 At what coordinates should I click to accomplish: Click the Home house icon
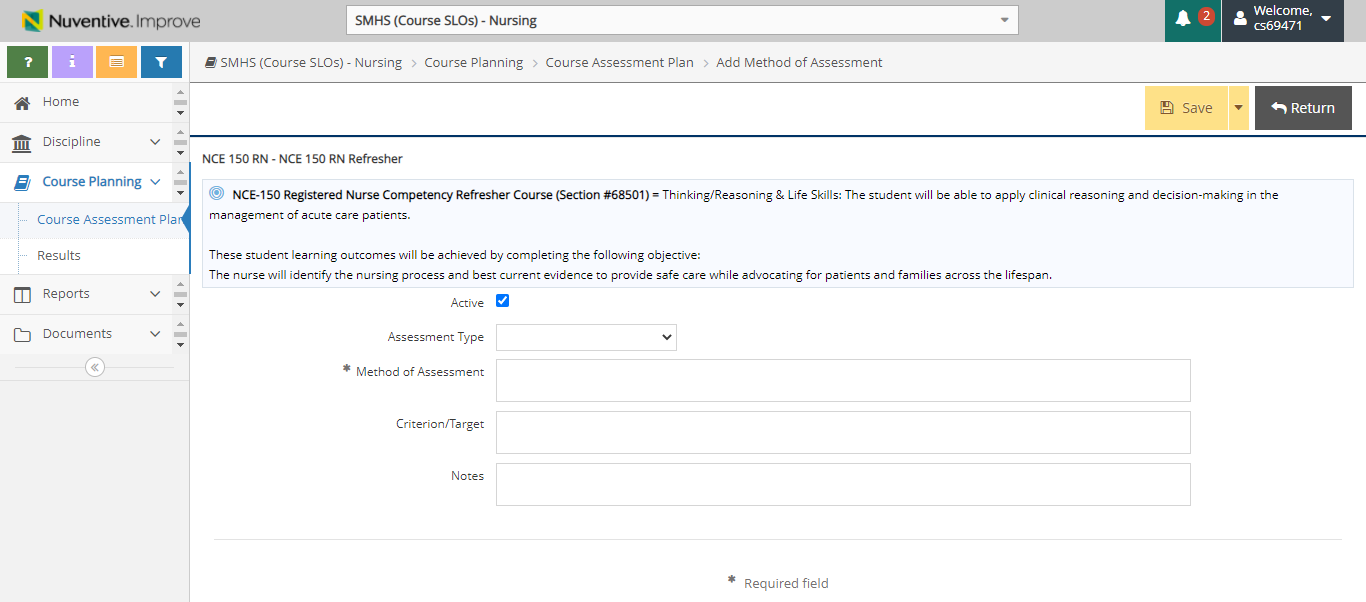click(22, 102)
